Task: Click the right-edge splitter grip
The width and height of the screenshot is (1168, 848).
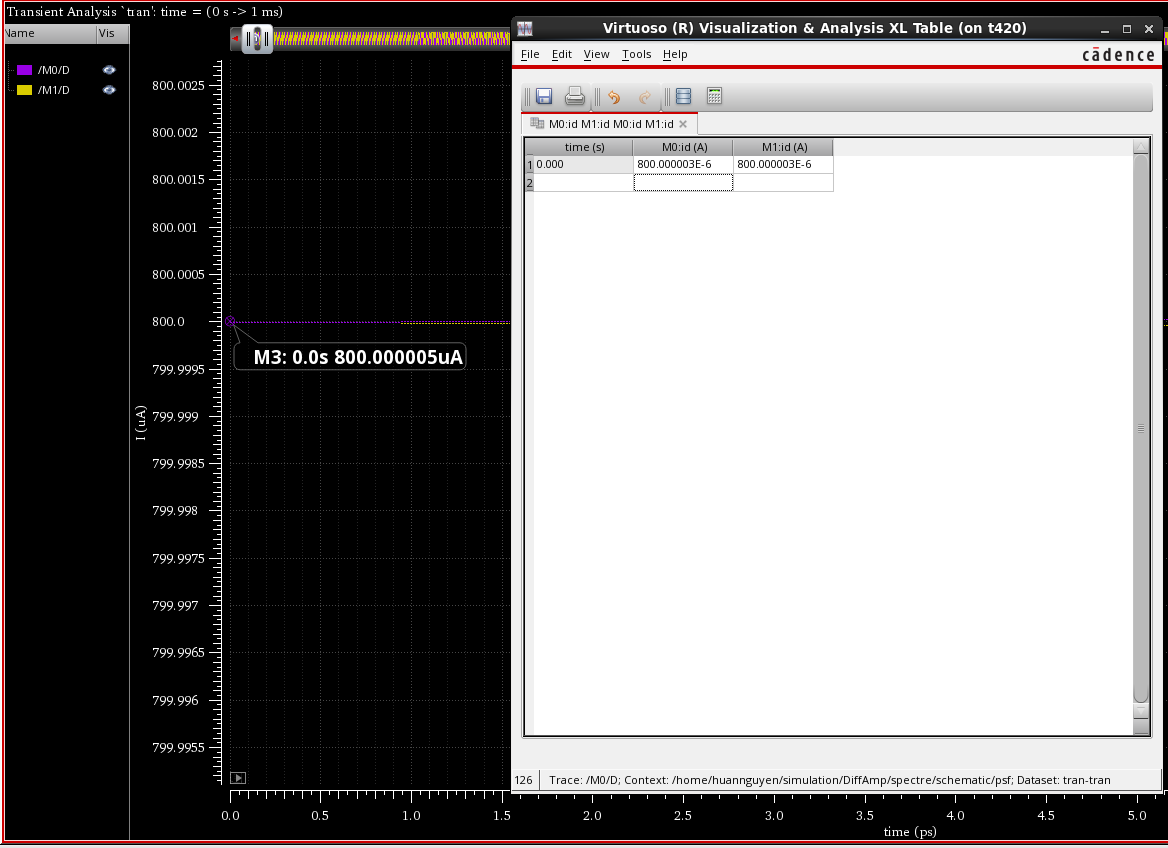Action: point(1140,428)
